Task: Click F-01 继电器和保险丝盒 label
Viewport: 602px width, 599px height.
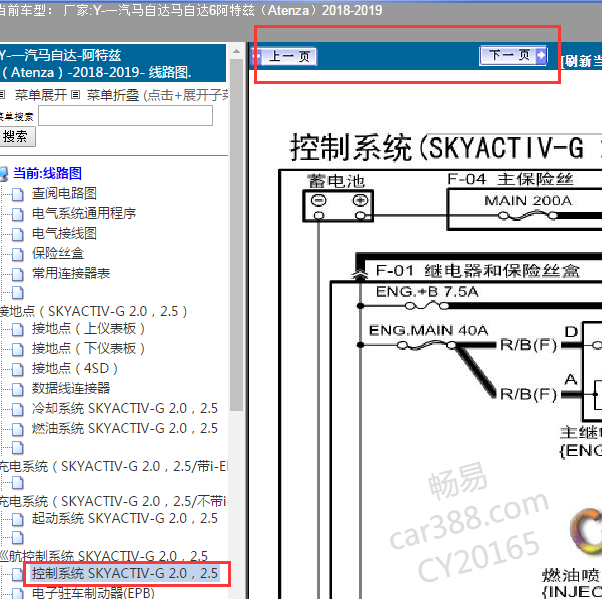Action: 478,271
